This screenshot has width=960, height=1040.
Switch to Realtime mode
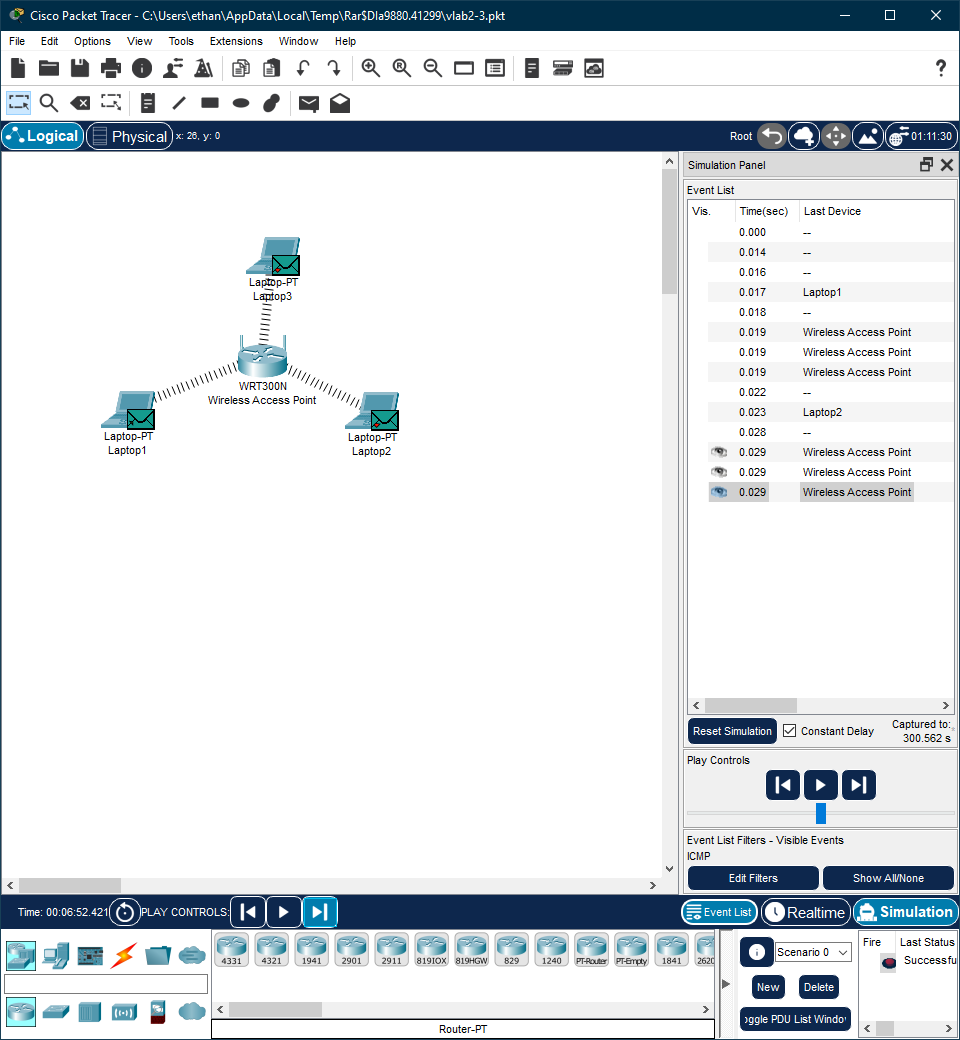tap(805, 912)
